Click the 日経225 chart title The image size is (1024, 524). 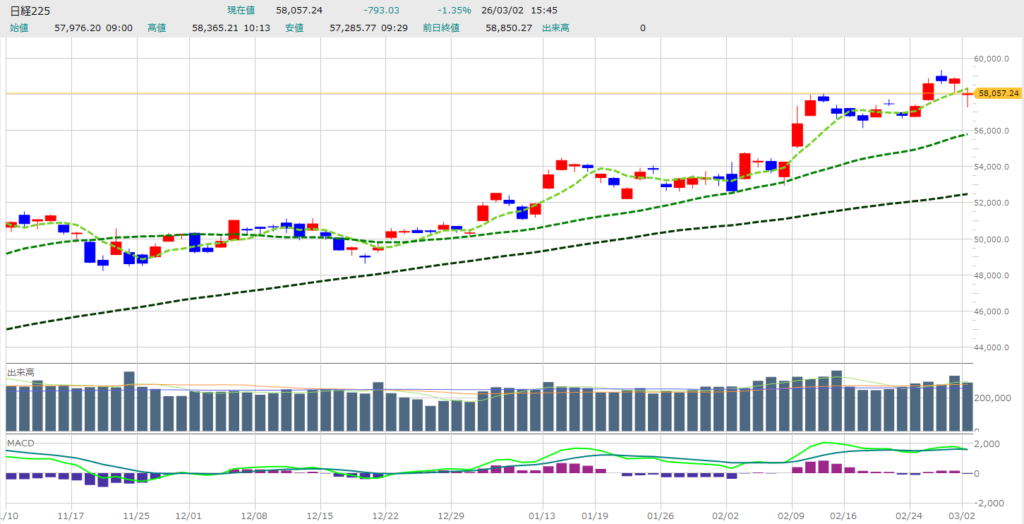click(x=30, y=9)
